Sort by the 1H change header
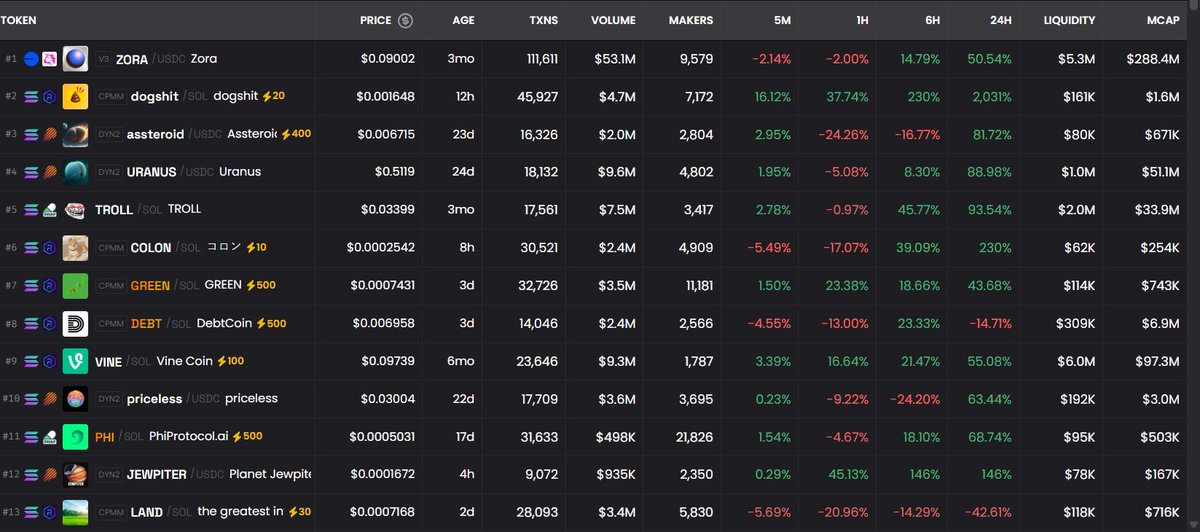1200x532 pixels. pyautogui.click(x=861, y=20)
